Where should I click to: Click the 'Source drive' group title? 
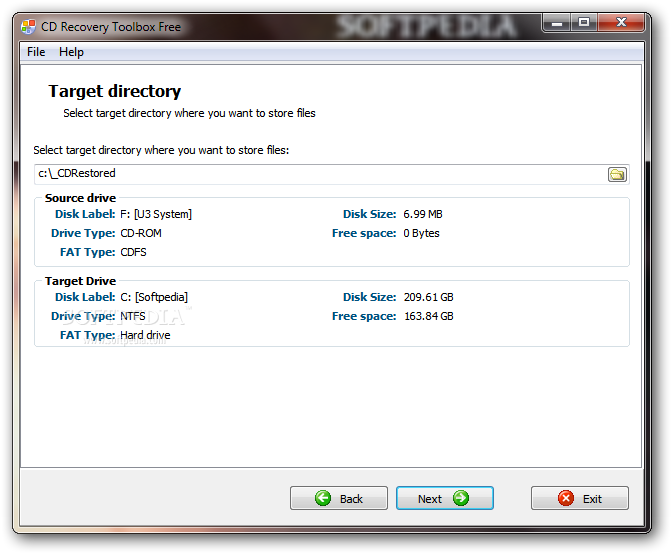[81, 198]
